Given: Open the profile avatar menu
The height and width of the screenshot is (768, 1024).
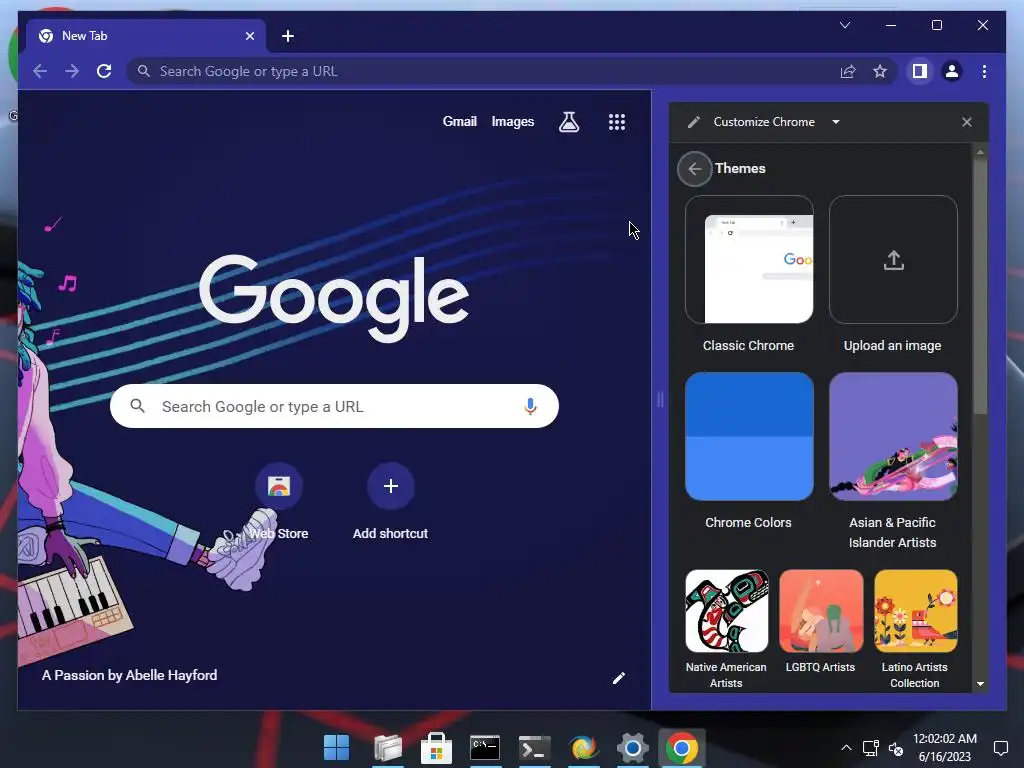Looking at the screenshot, I should click(x=952, y=71).
